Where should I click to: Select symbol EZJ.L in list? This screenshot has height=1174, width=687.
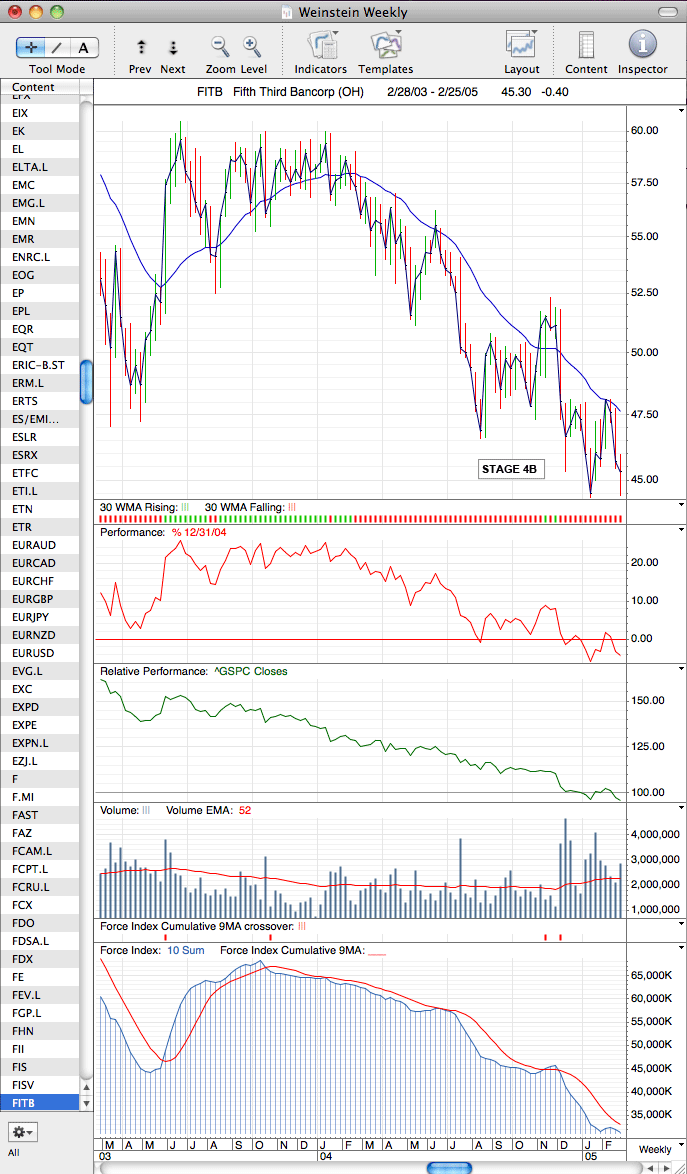point(39,761)
